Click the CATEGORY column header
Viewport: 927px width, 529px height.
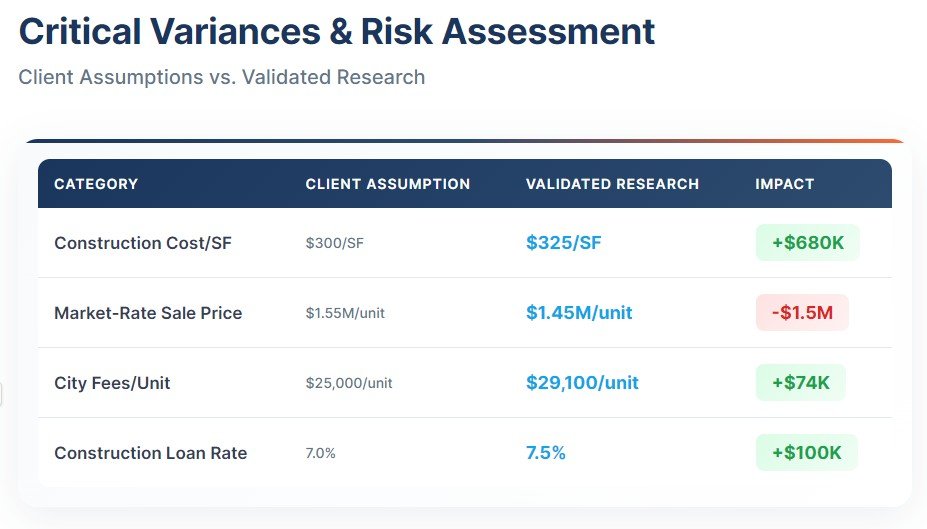[x=96, y=184]
